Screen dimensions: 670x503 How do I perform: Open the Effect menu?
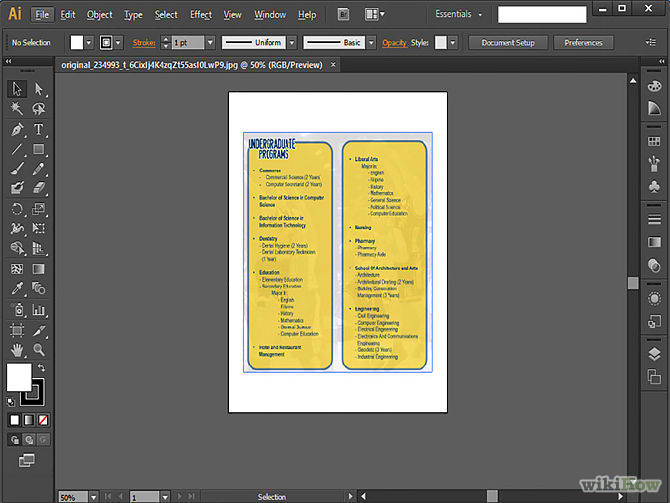pyautogui.click(x=200, y=15)
